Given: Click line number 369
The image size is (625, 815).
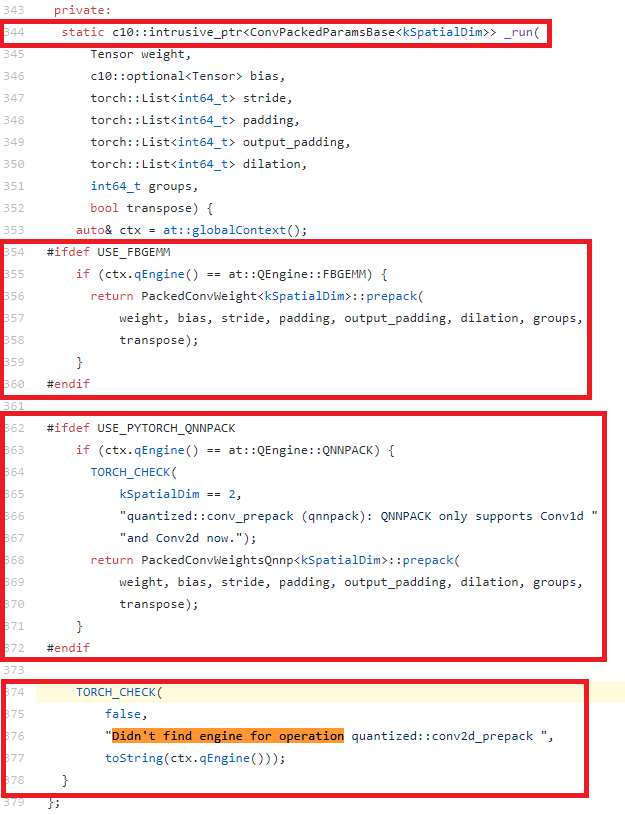Looking at the screenshot, I should (x=14, y=582).
